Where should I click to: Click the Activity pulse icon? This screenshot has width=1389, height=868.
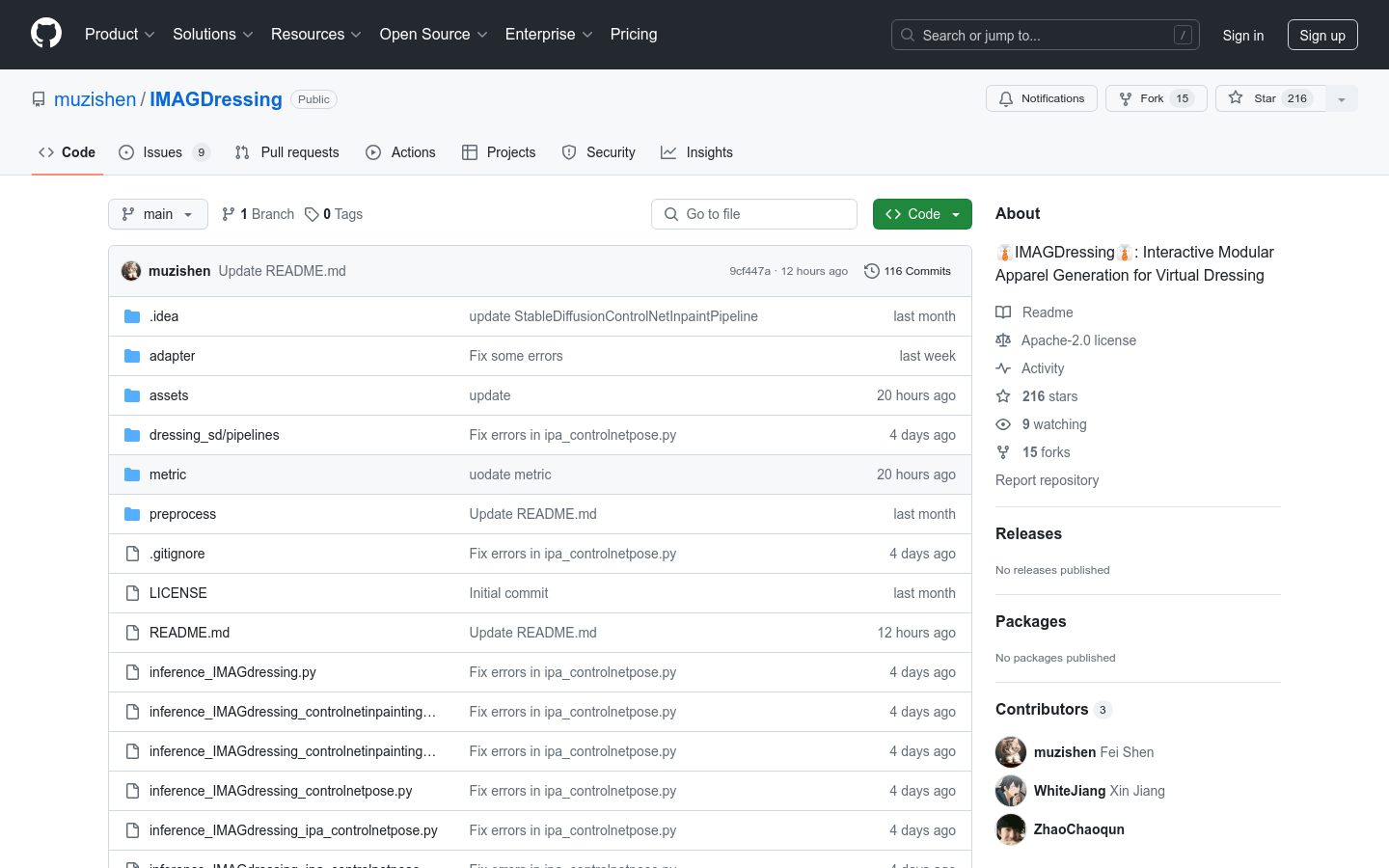click(1003, 368)
